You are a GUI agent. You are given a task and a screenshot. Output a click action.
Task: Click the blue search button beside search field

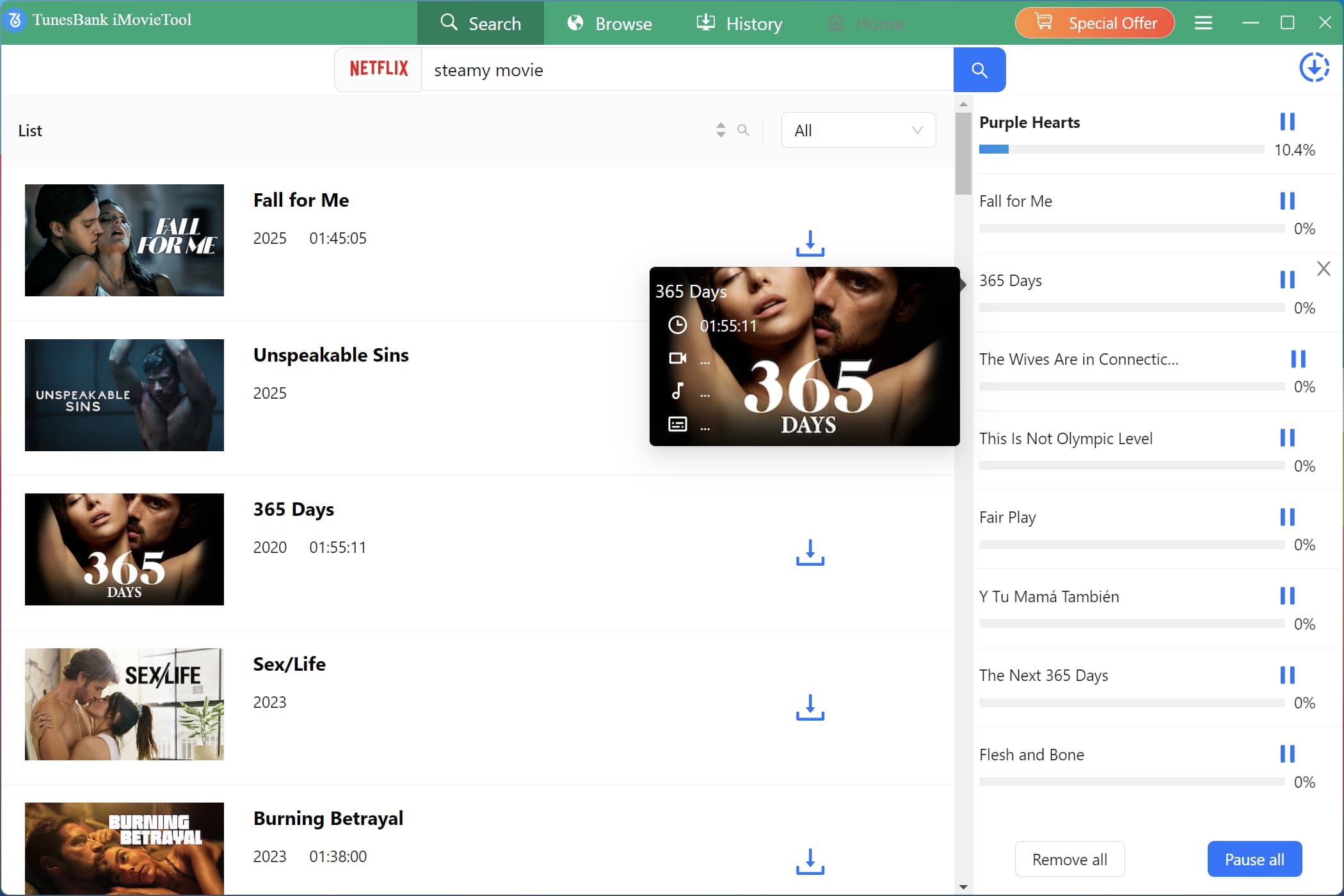coord(979,69)
